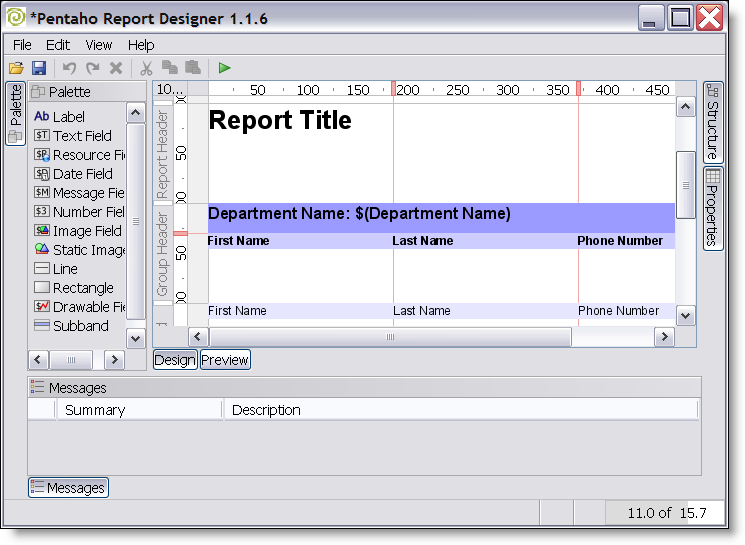
Task: Select the Message Field icon in the Palette
Action: pyautogui.click(x=42, y=192)
